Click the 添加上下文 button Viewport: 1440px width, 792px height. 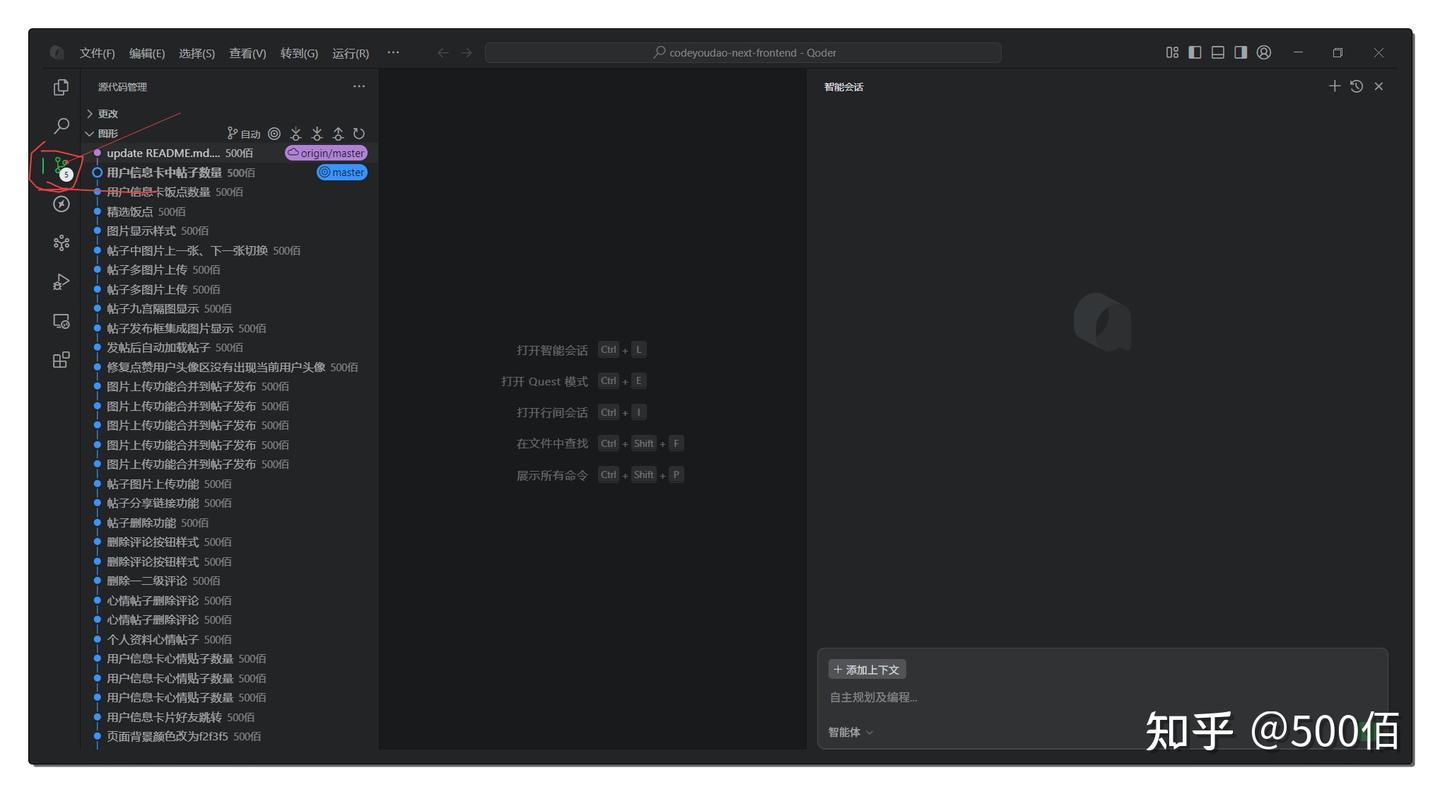[867, 670]
